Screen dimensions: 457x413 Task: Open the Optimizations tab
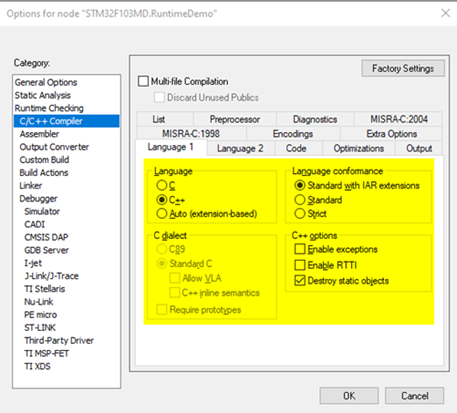(359, 148)
